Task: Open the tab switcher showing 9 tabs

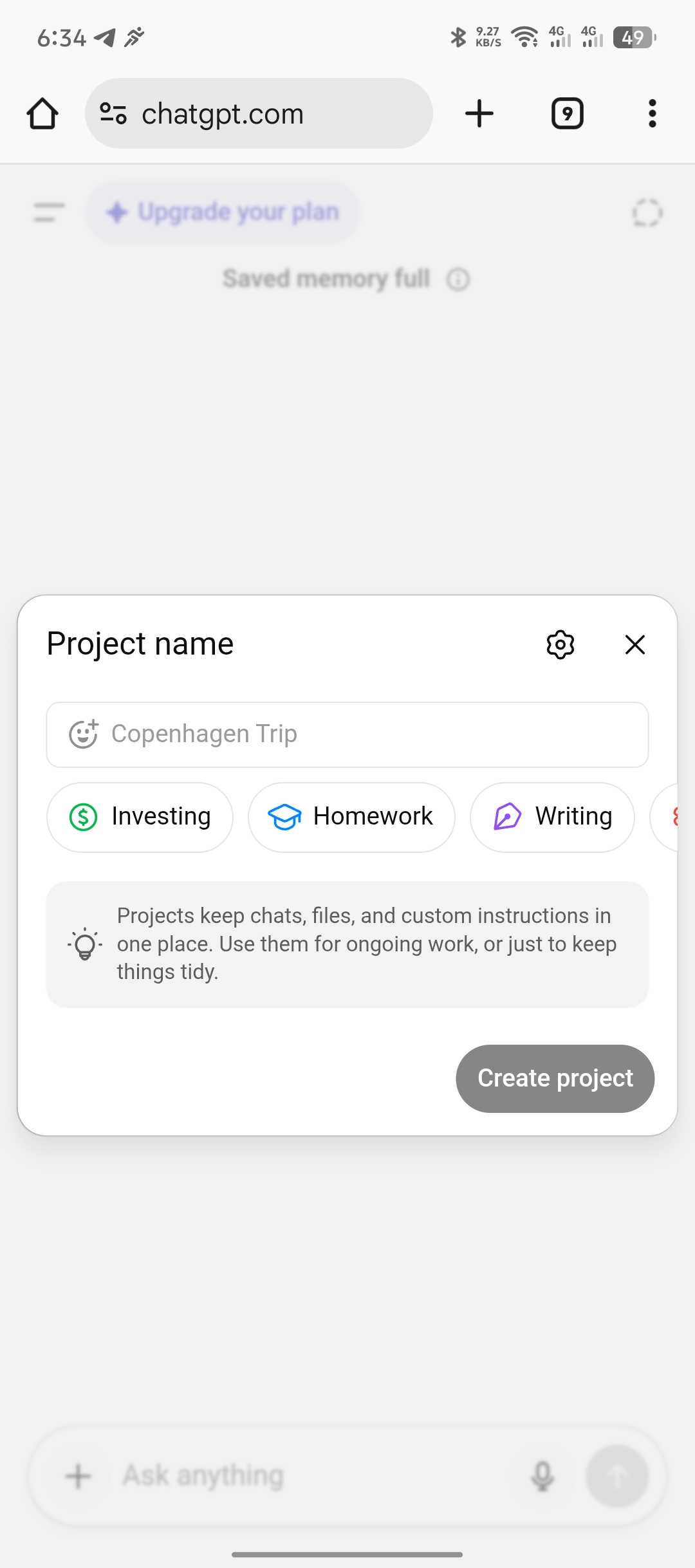Action: tap(567, 114)
